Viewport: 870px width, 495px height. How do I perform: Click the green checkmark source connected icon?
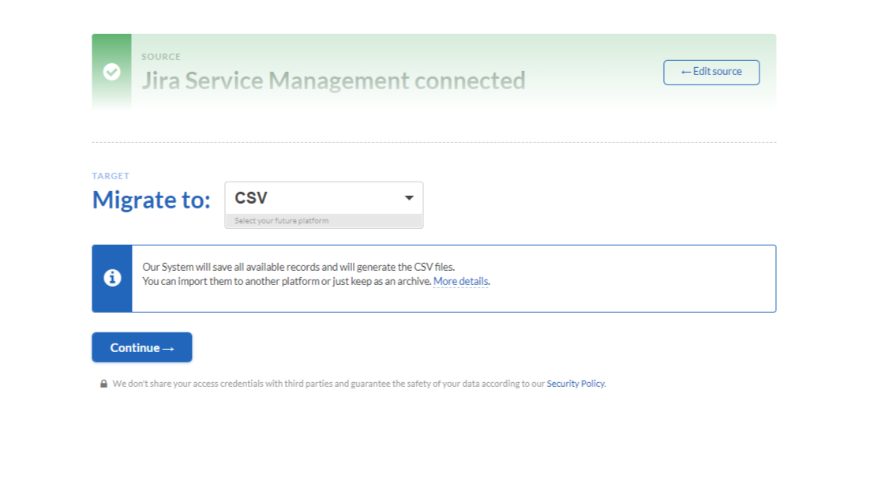point(112,72)
